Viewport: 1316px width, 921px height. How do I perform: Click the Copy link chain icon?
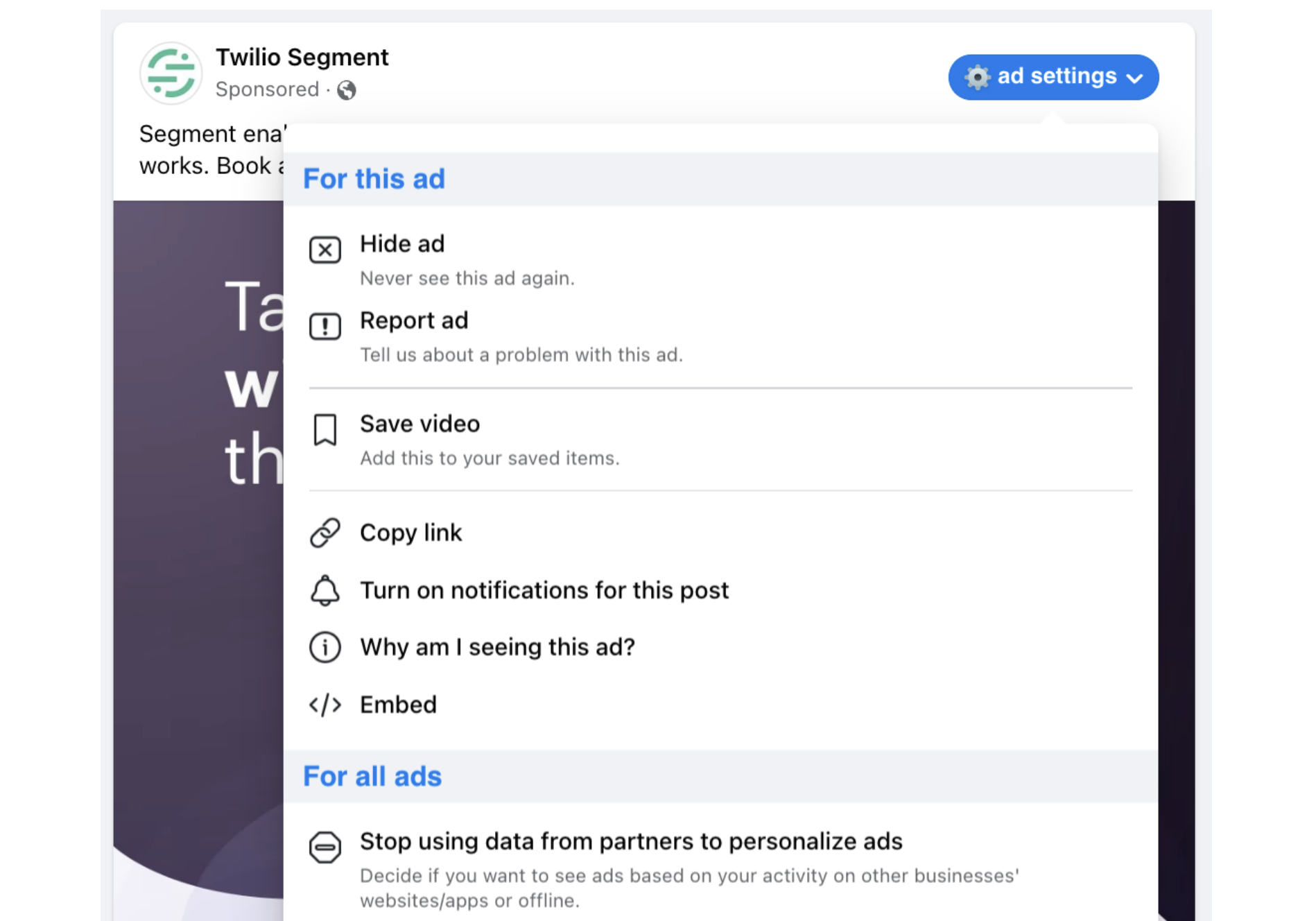[324, 533]
